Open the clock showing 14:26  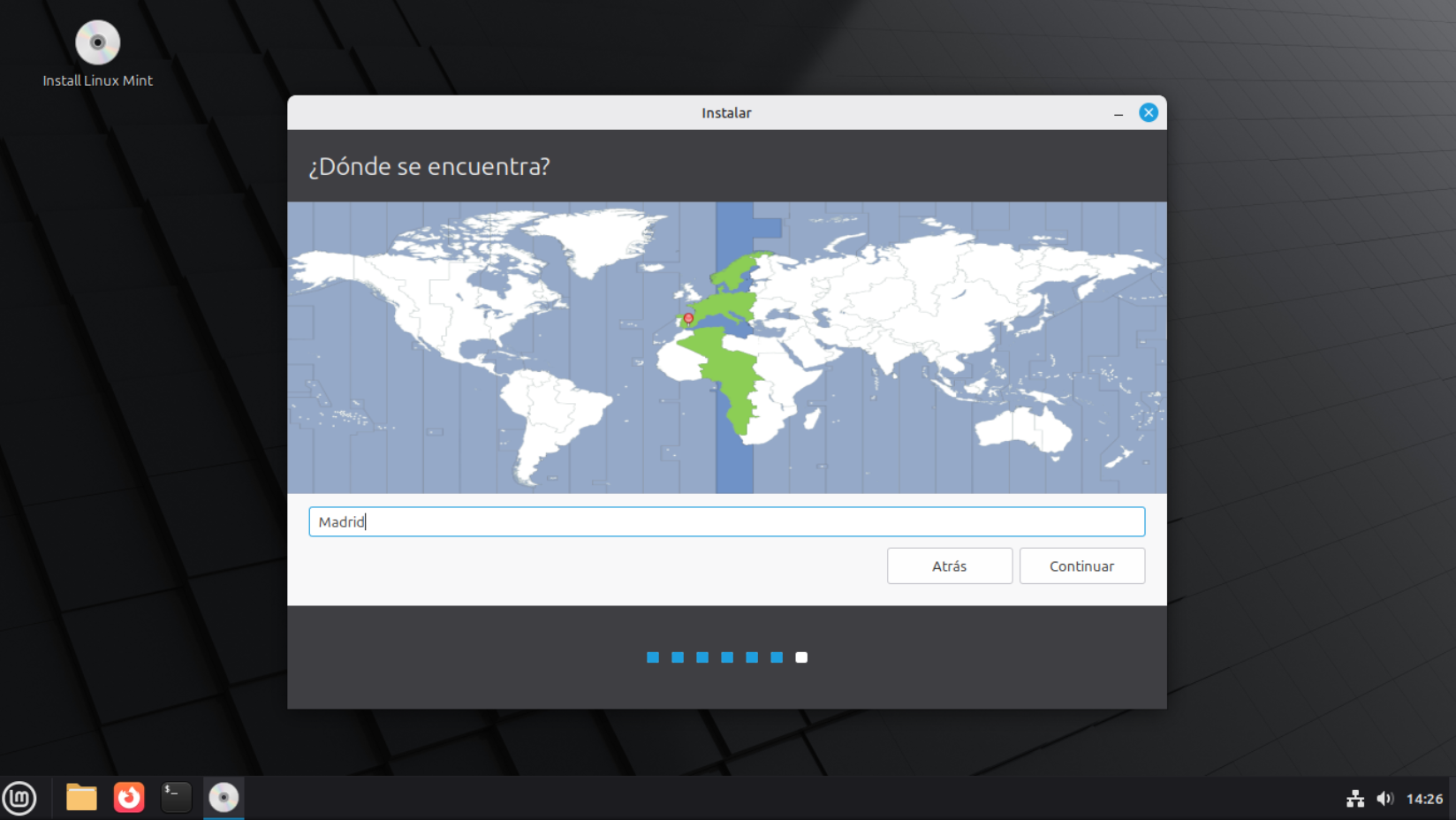click(x=1424, y=799)
